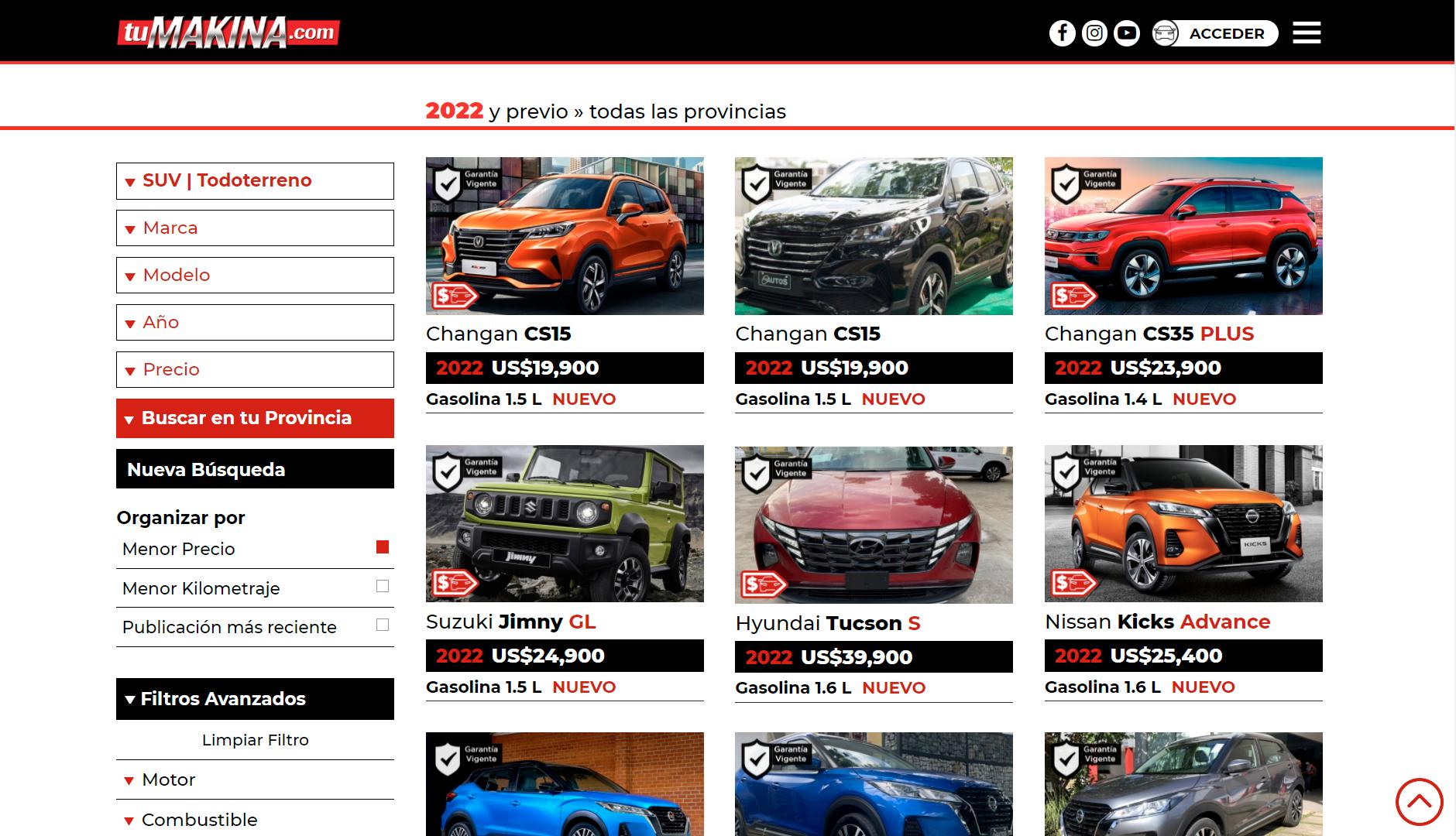The width and height of the screenshot is (1456, 836).
Task: Open the hamburger menu
Action: (x=1307, y=33)
